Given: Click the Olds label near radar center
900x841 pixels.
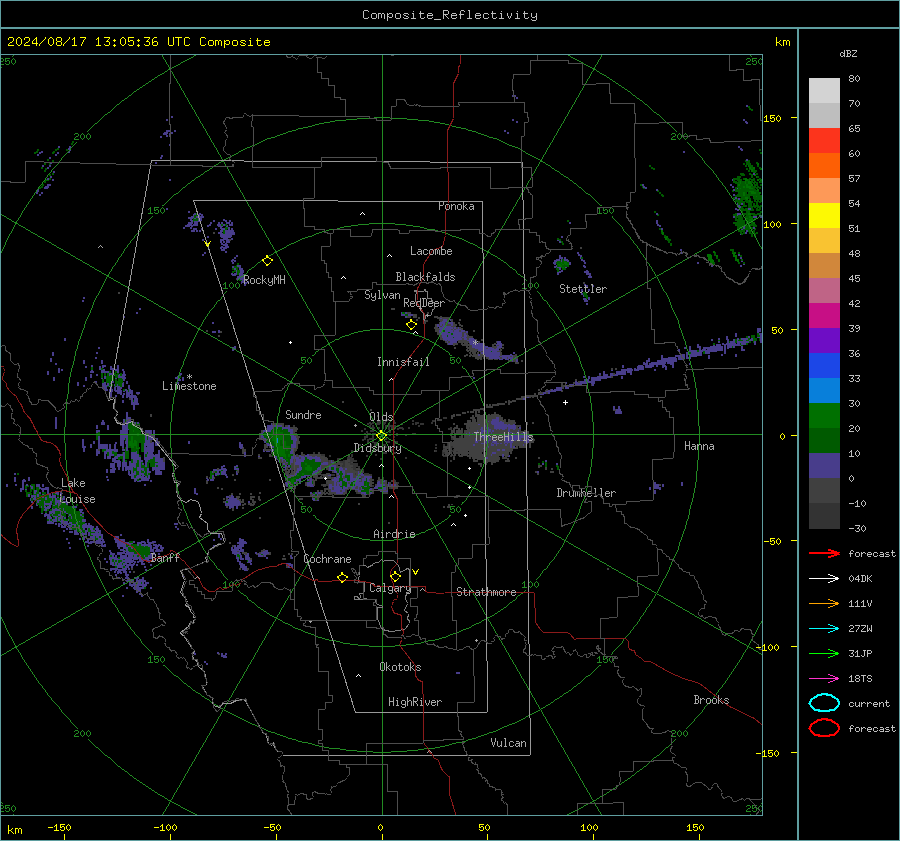Looking at the screenshot, I should point(381,417).
